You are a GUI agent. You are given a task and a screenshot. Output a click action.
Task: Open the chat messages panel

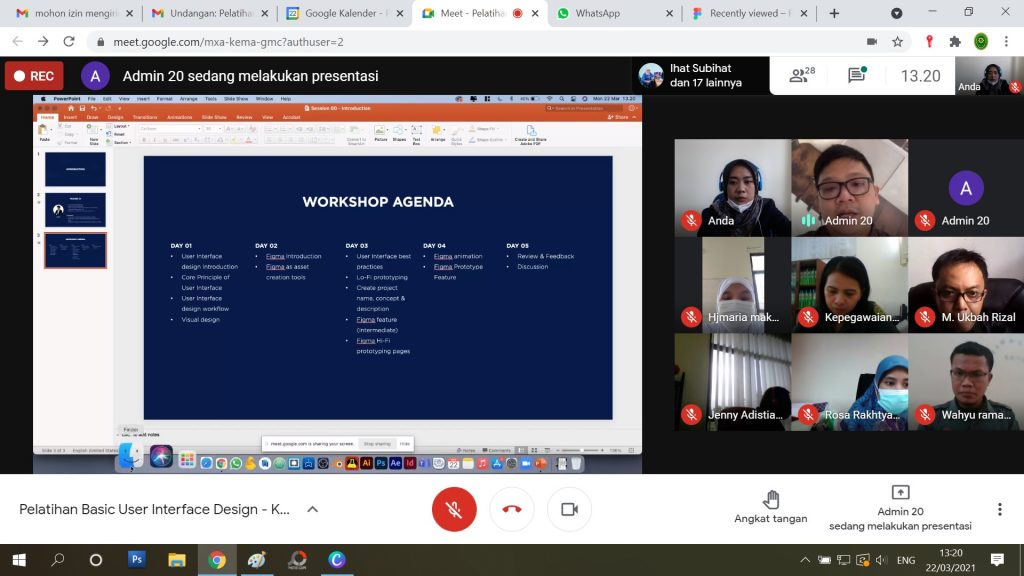tap(856, 76)
